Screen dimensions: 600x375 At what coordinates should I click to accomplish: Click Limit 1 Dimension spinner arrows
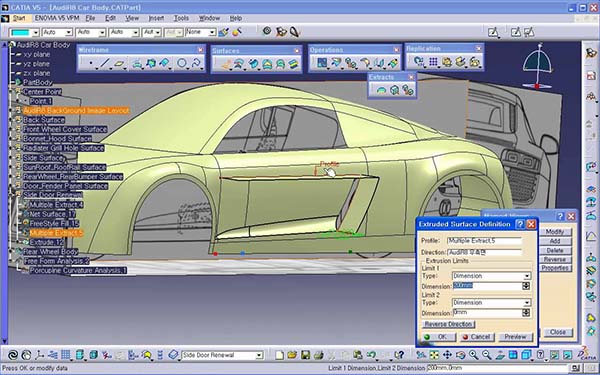[x=526, y=286]
